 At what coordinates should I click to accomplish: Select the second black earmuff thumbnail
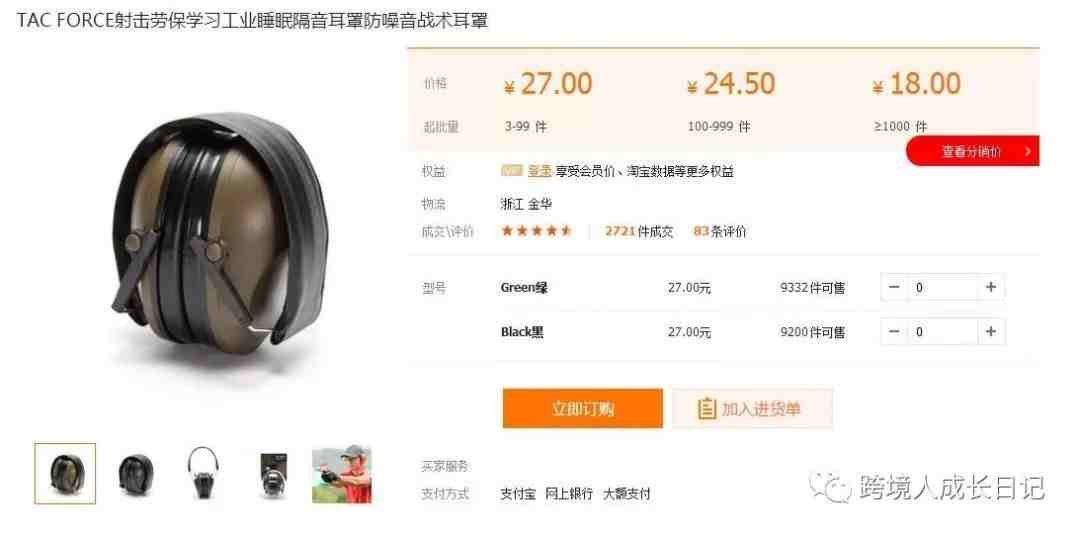pyautogui.click(x=136, y=474)
